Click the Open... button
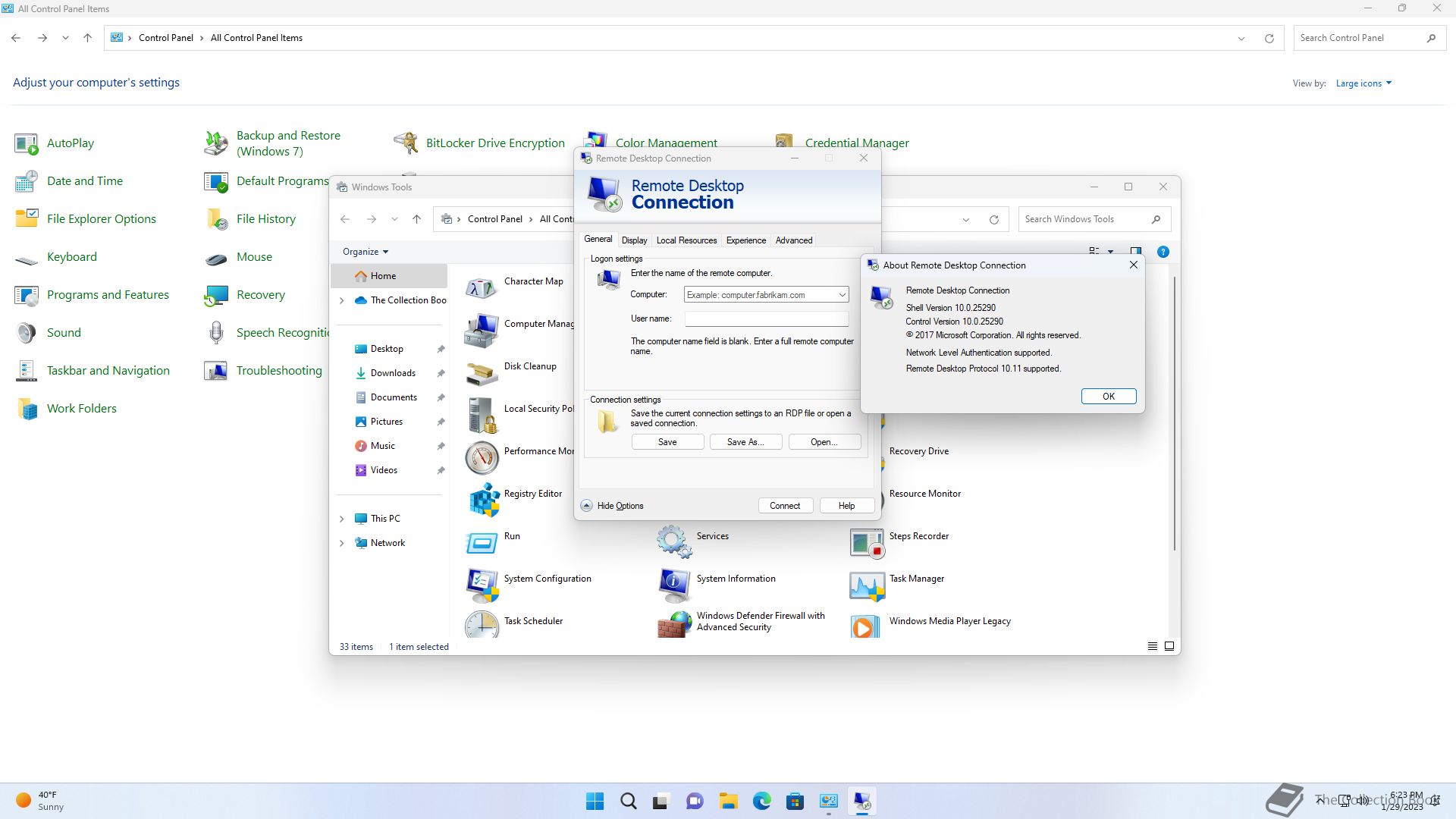 click(824, 442)
